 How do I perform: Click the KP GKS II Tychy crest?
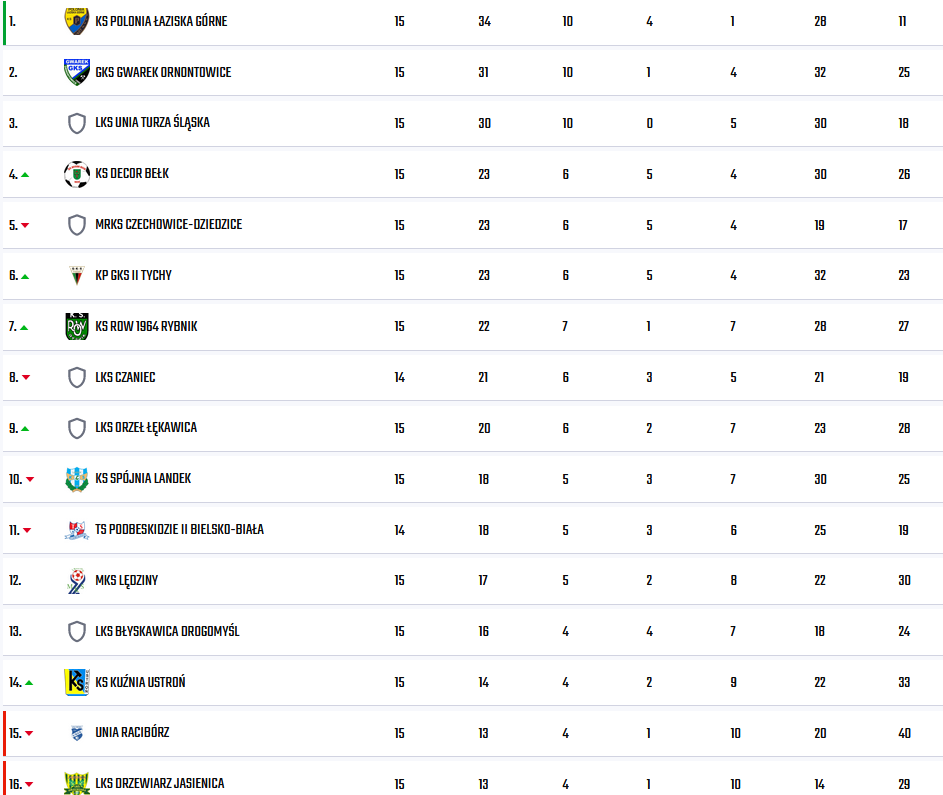(x=76, y=275)
